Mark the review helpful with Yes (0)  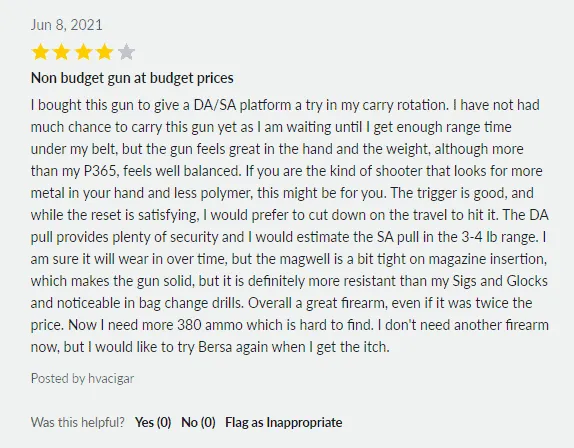point(153,422)
